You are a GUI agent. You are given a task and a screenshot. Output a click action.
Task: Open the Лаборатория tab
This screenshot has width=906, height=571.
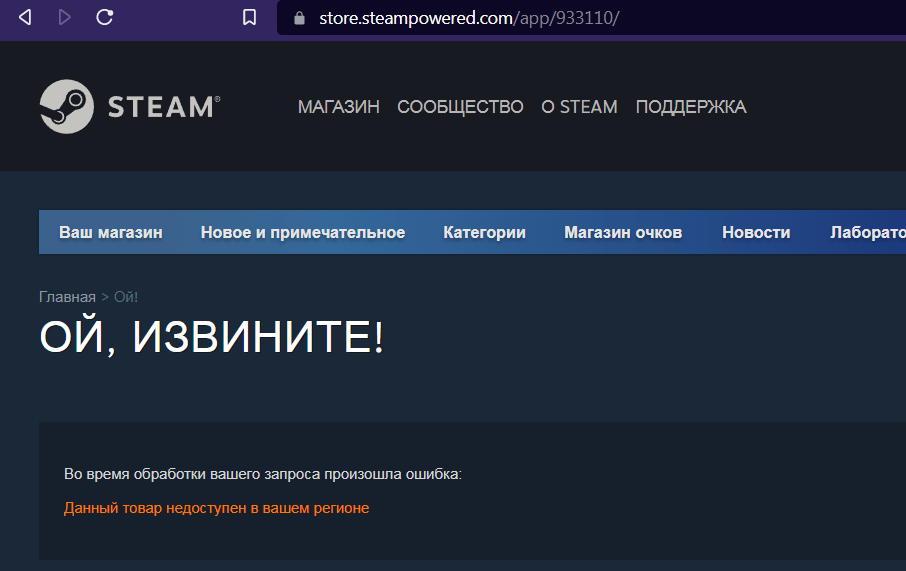coord(868,232)
